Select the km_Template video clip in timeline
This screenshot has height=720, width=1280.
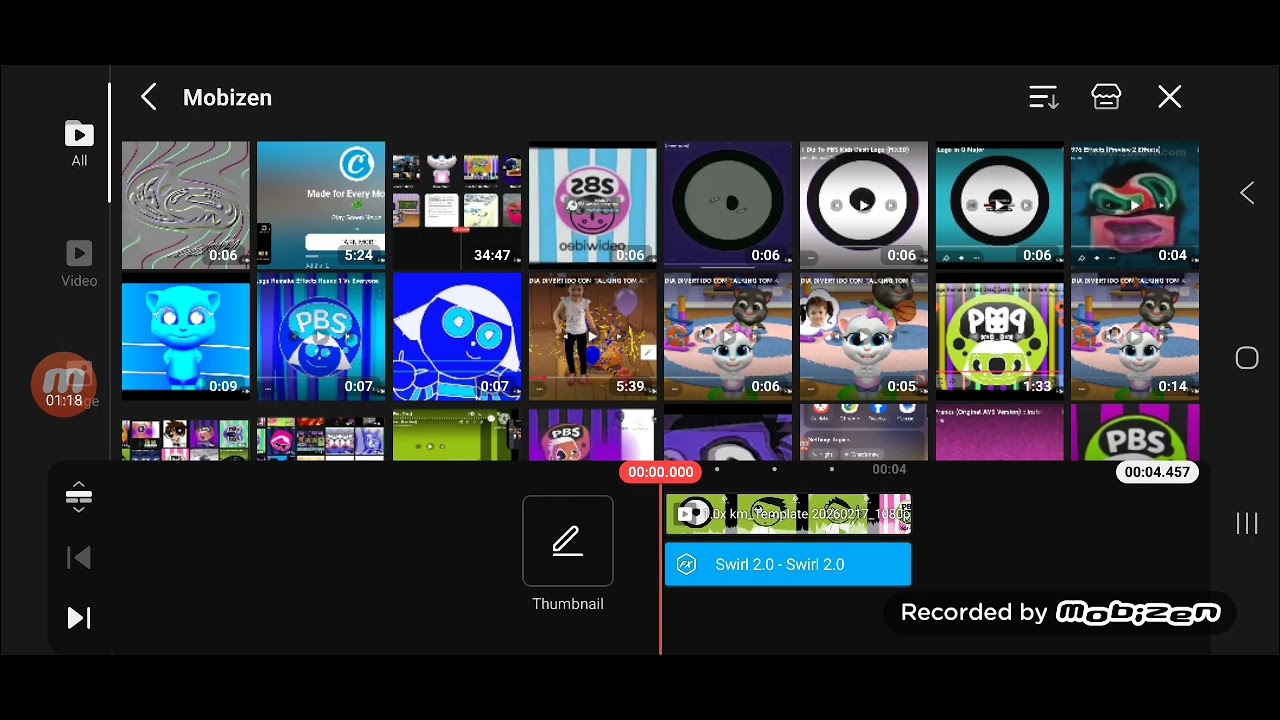point(788,514)
